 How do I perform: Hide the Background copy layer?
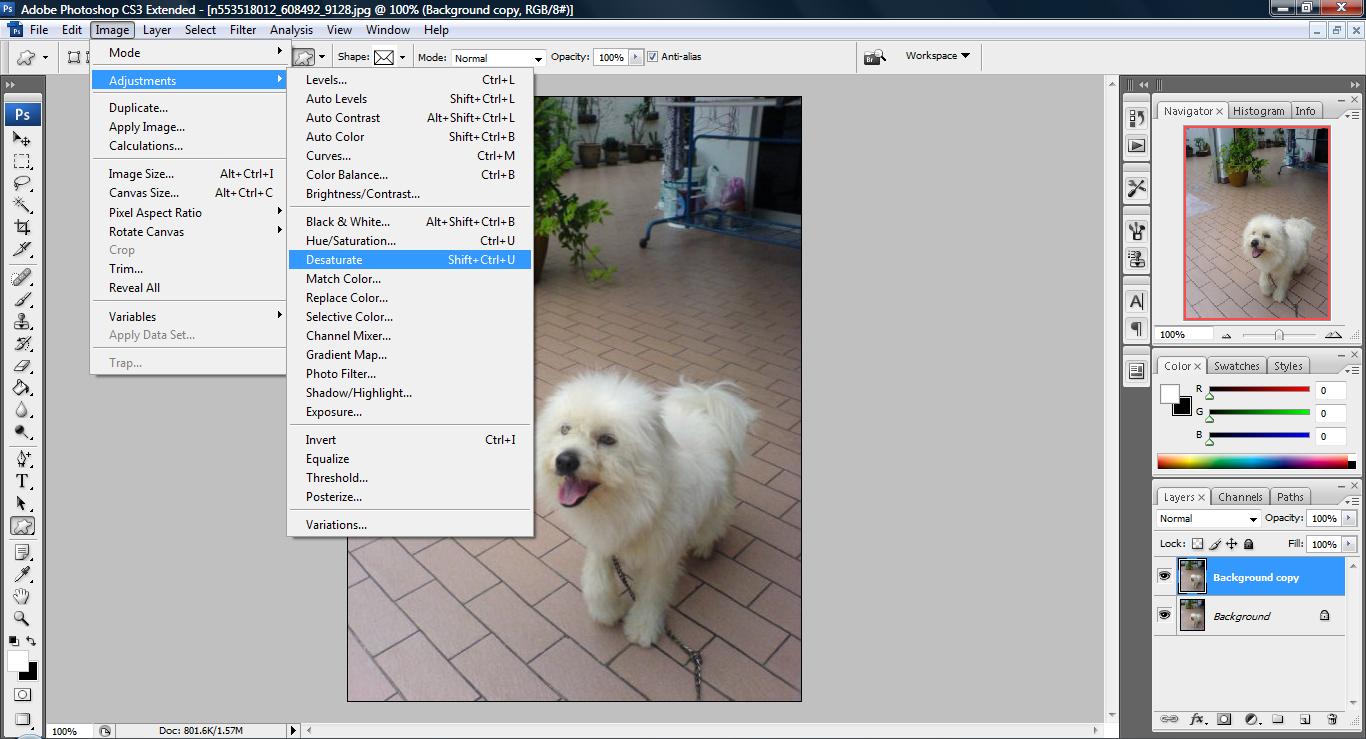(1164, 577)
